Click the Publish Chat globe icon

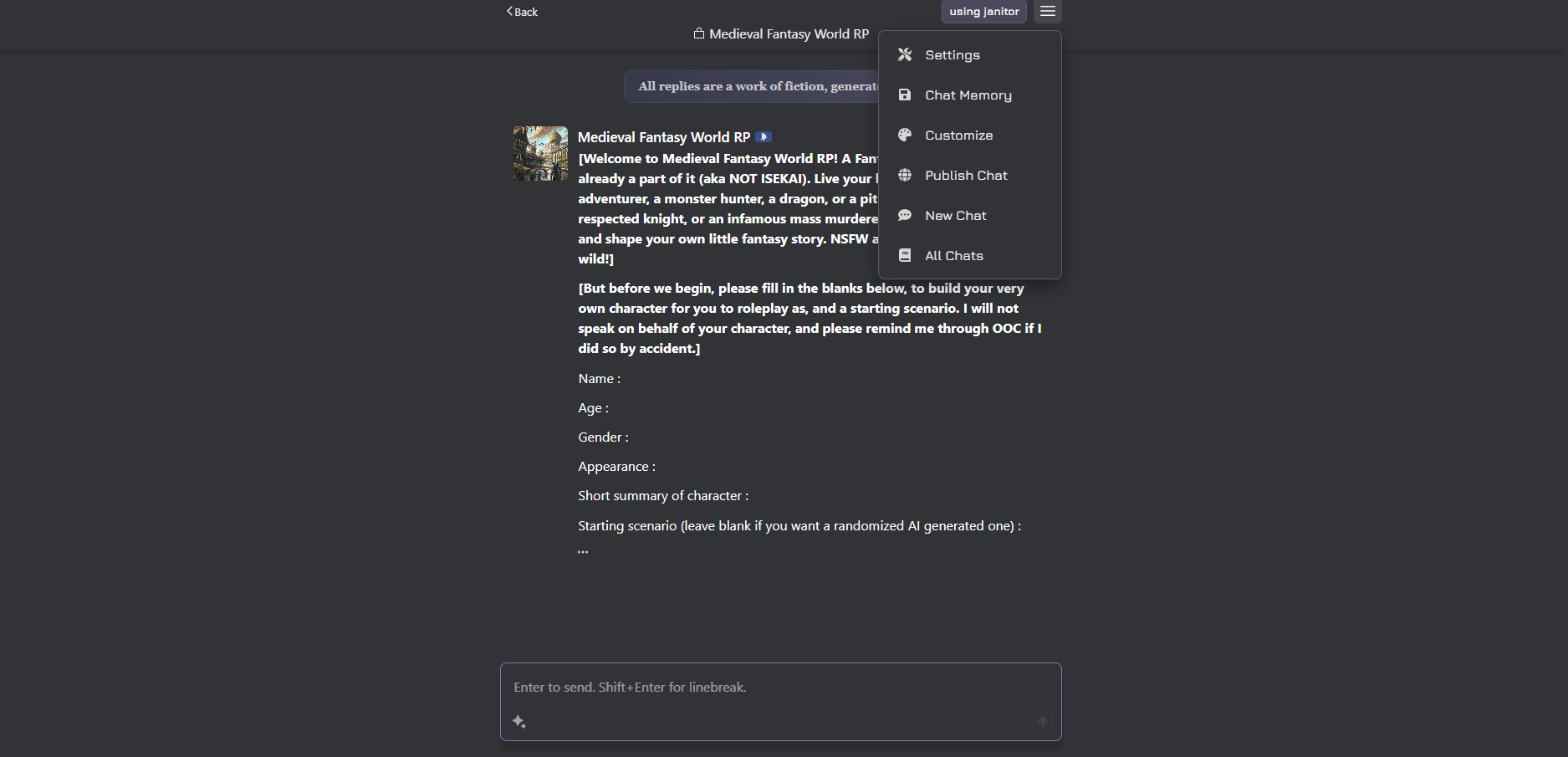[x=905, y=176]
